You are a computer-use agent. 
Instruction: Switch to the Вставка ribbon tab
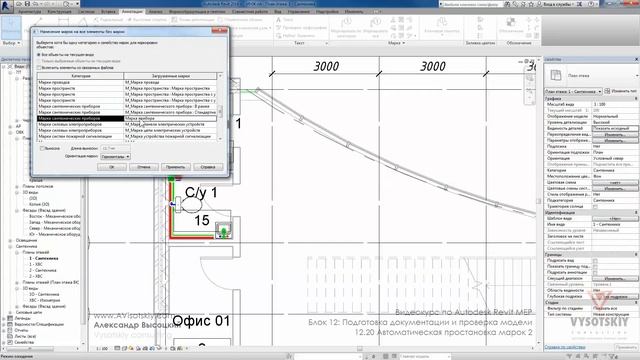coord(108,12)
